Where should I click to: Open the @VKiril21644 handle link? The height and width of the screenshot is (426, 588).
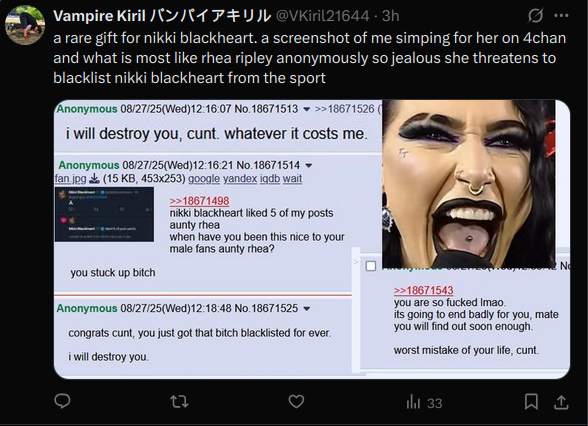[x=322, y=16]
